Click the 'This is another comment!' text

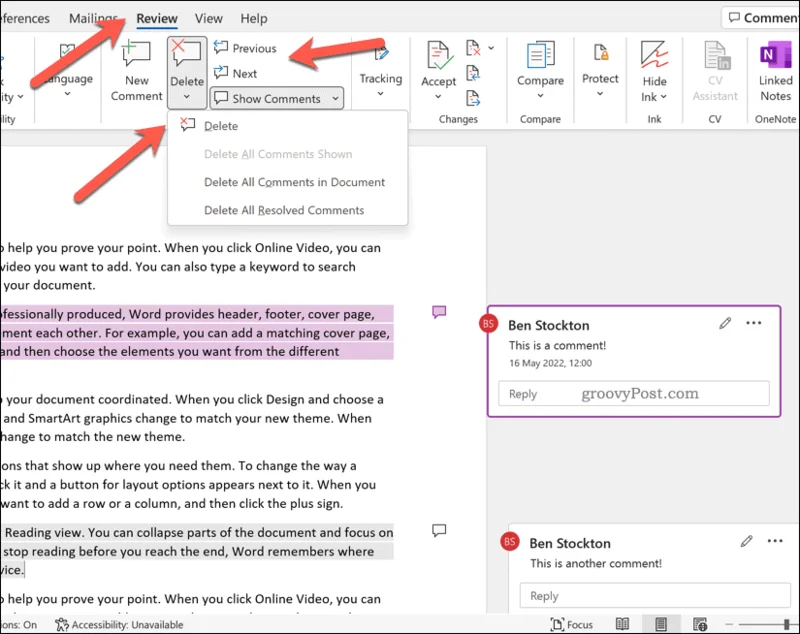point(595,563)
